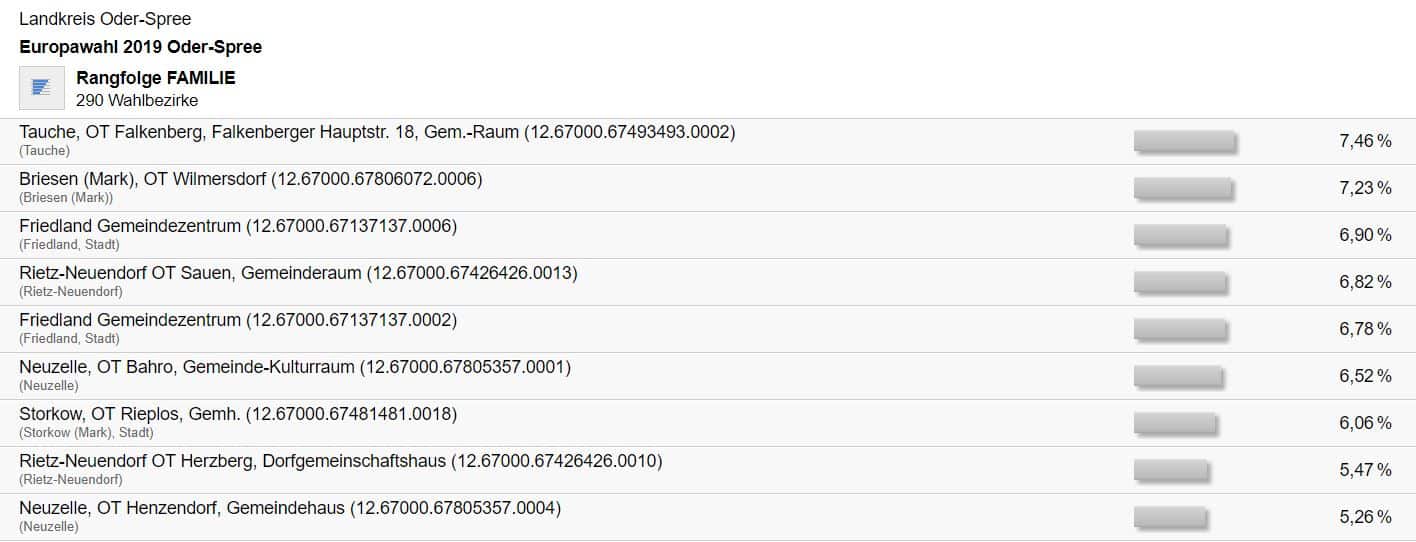Click the 5,47 % percentage value
The image size is (1416, 542).
(1365, 471)
